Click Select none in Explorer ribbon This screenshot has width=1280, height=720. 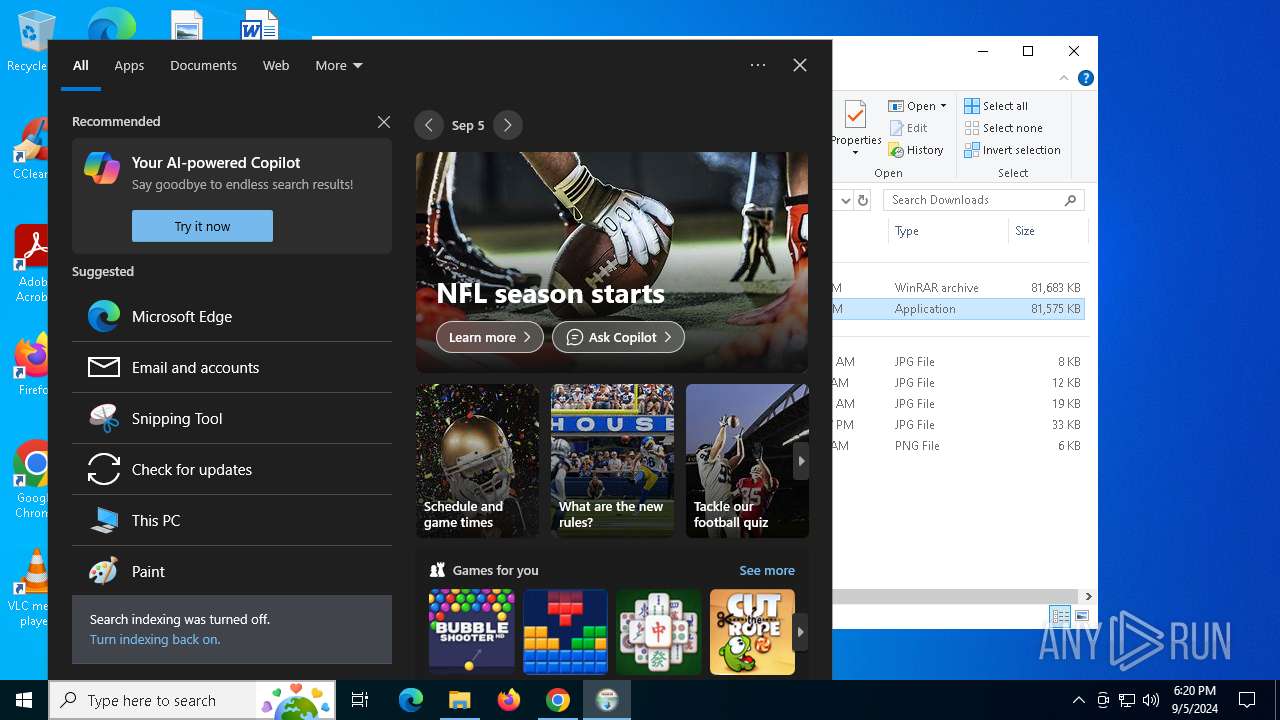[1004, 128]
